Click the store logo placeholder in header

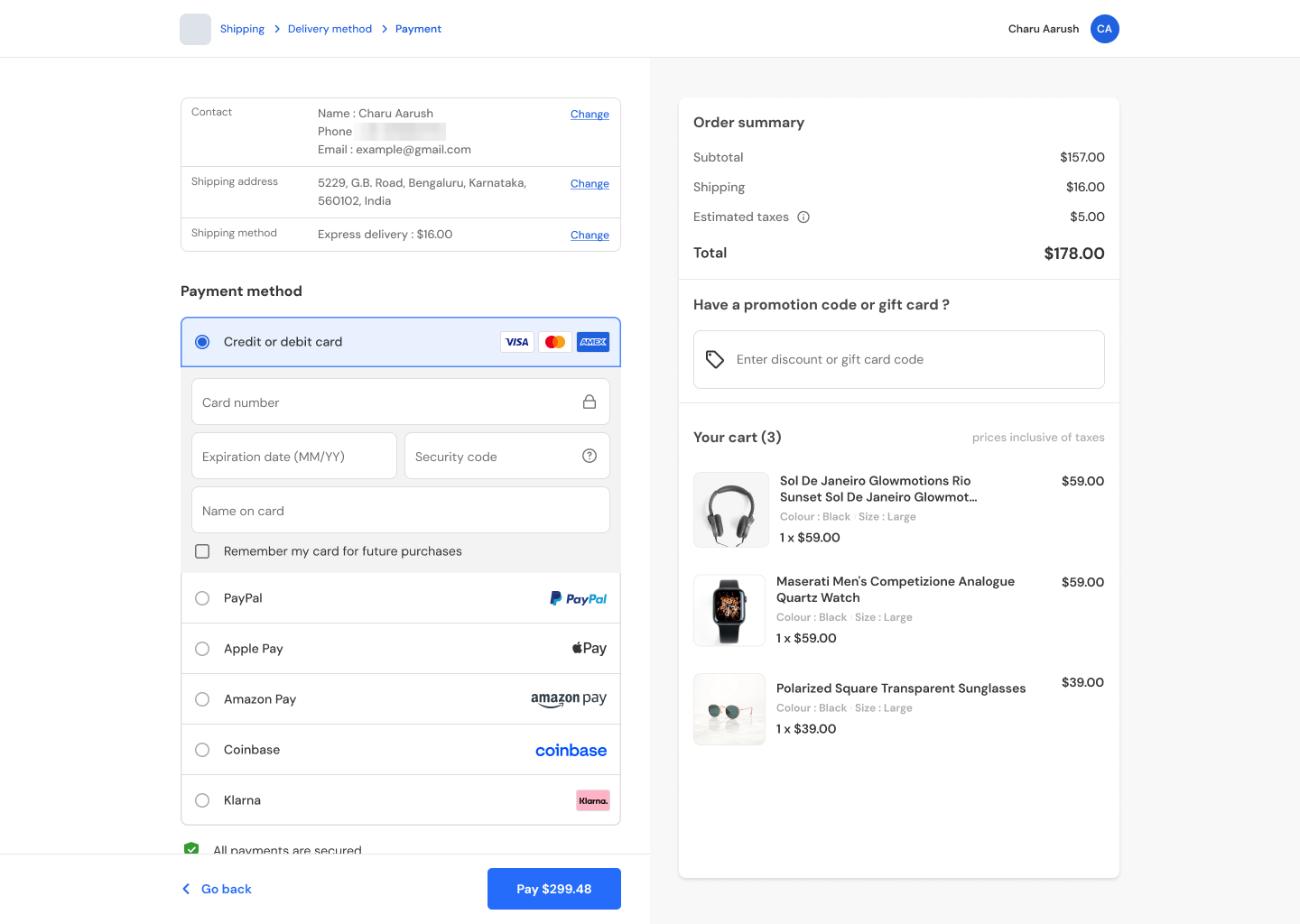195,29
